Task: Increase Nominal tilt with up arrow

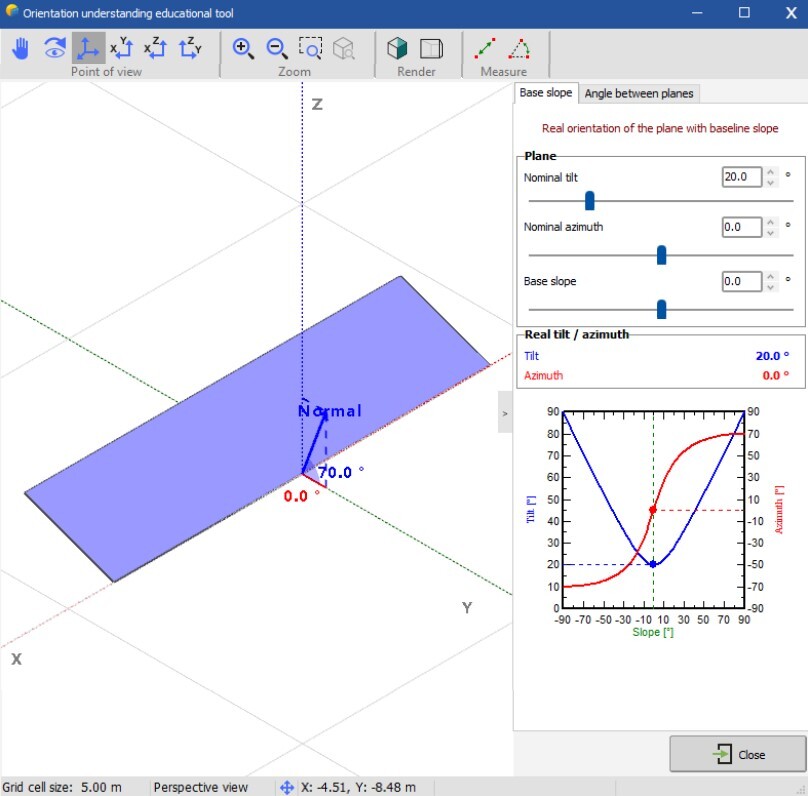Action: (x=770, y=172)
